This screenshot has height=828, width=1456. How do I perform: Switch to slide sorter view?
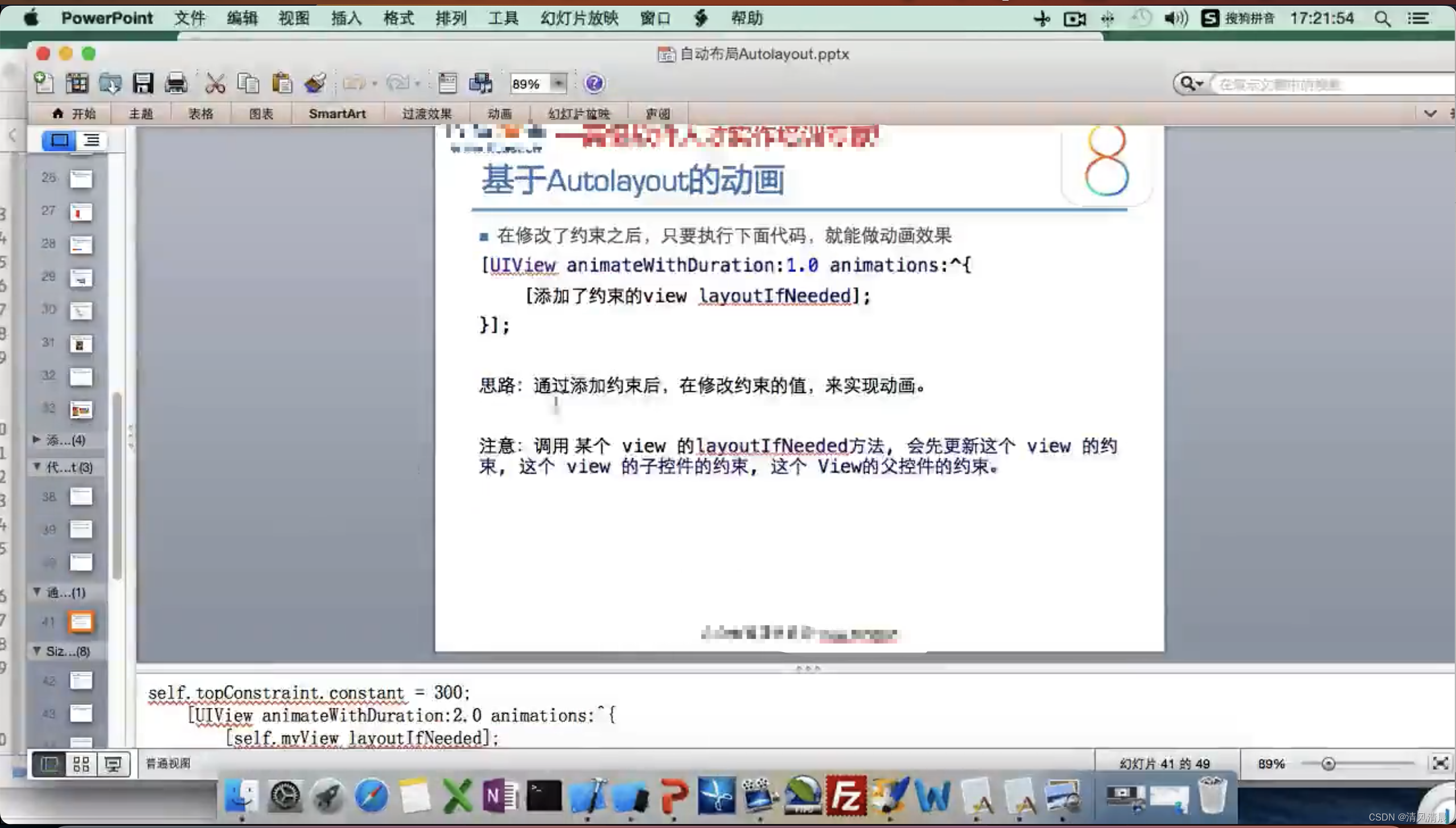(81, 764)
